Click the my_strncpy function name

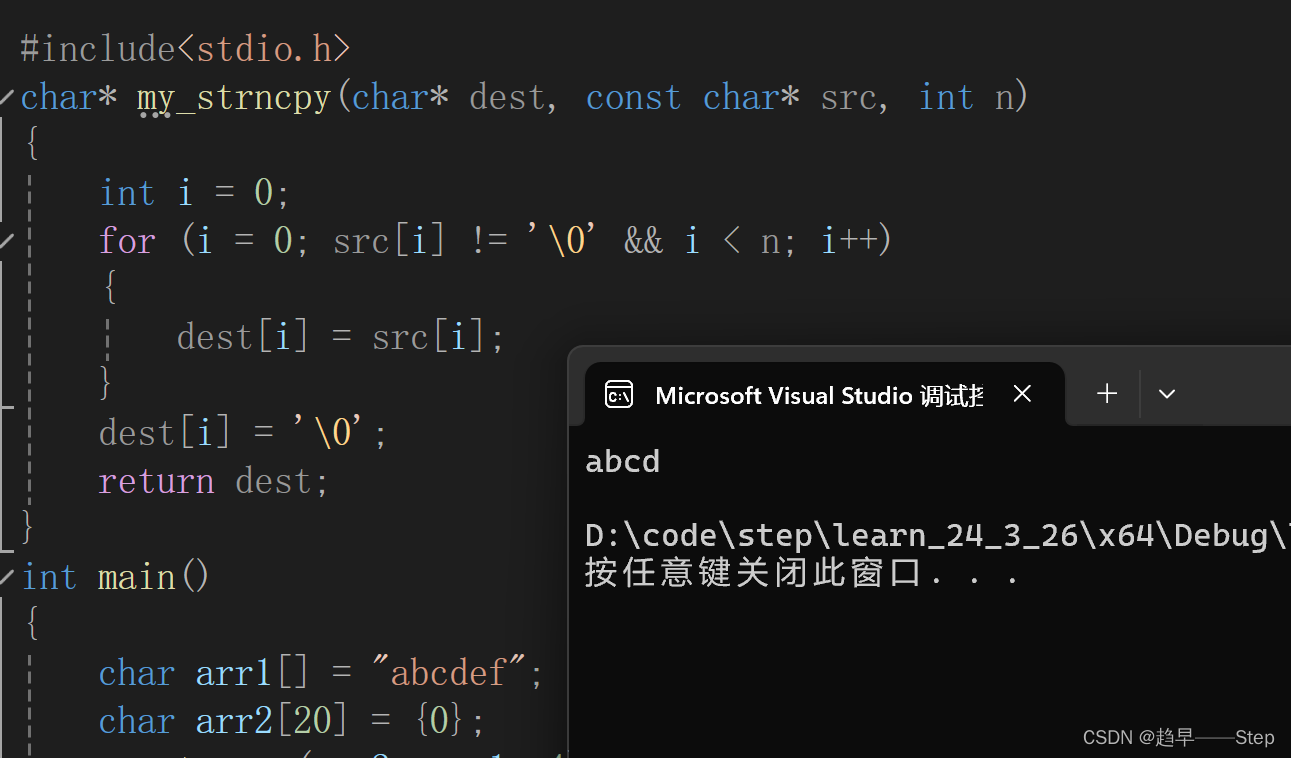click(234, 97)
